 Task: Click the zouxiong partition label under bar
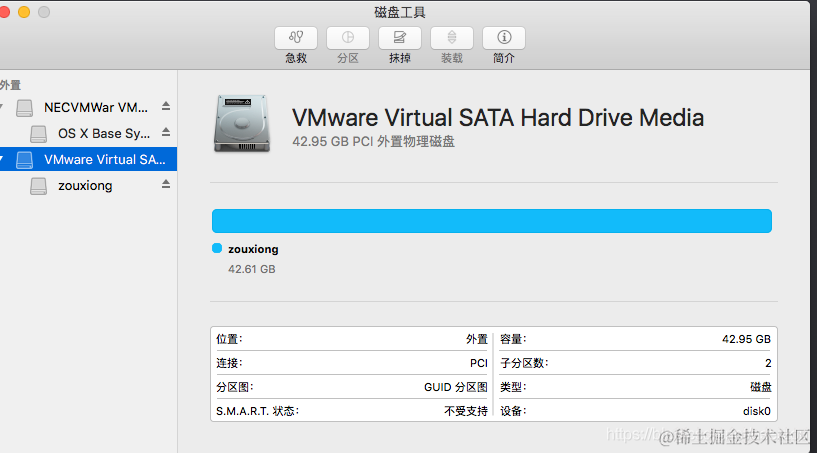tap(253, 249)
